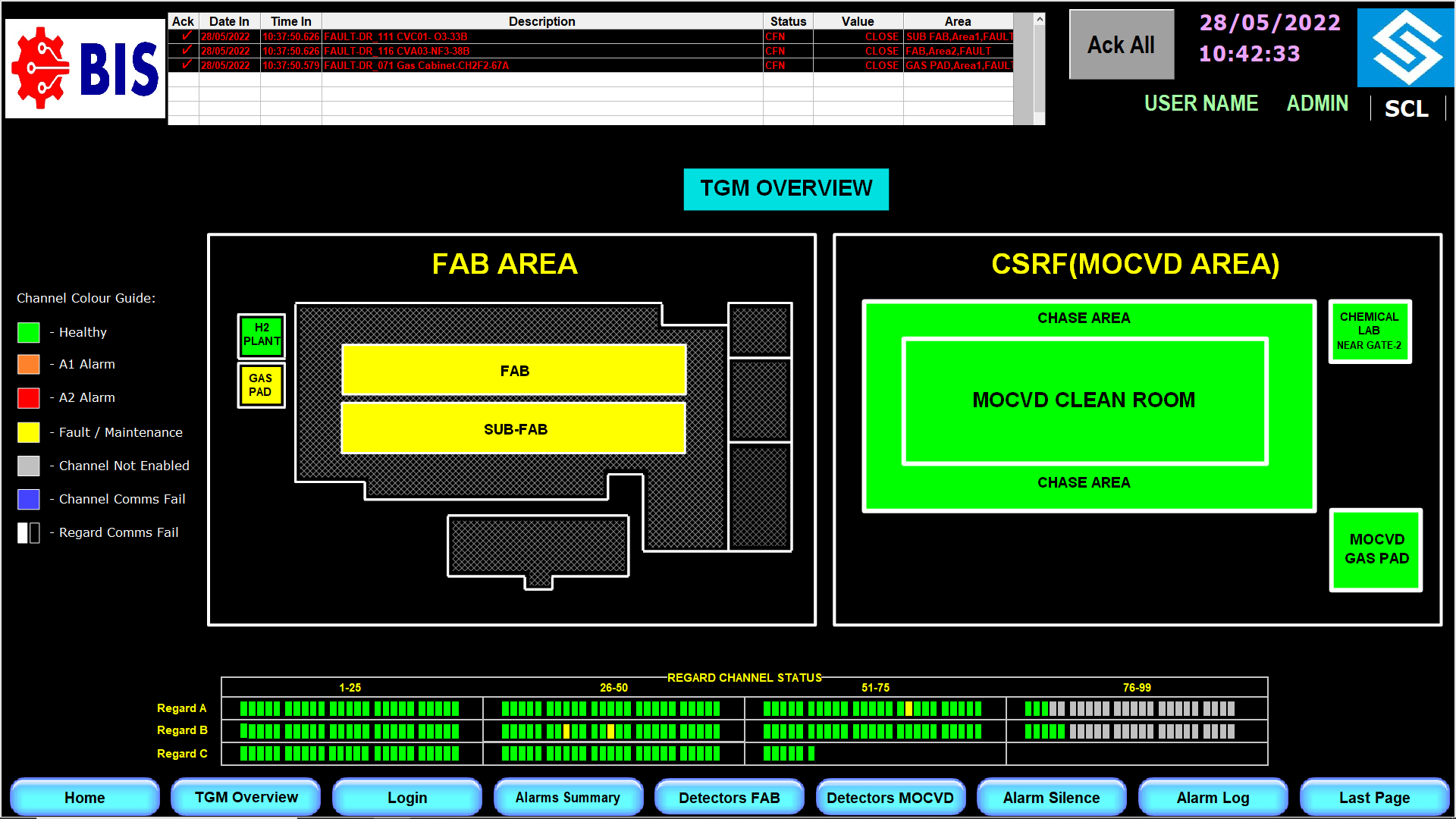The height and width of the screenshot is (819, 1456).
Task: Click the yellow Fault / Maintenance colour swatch
Action: tap(29, 432)
